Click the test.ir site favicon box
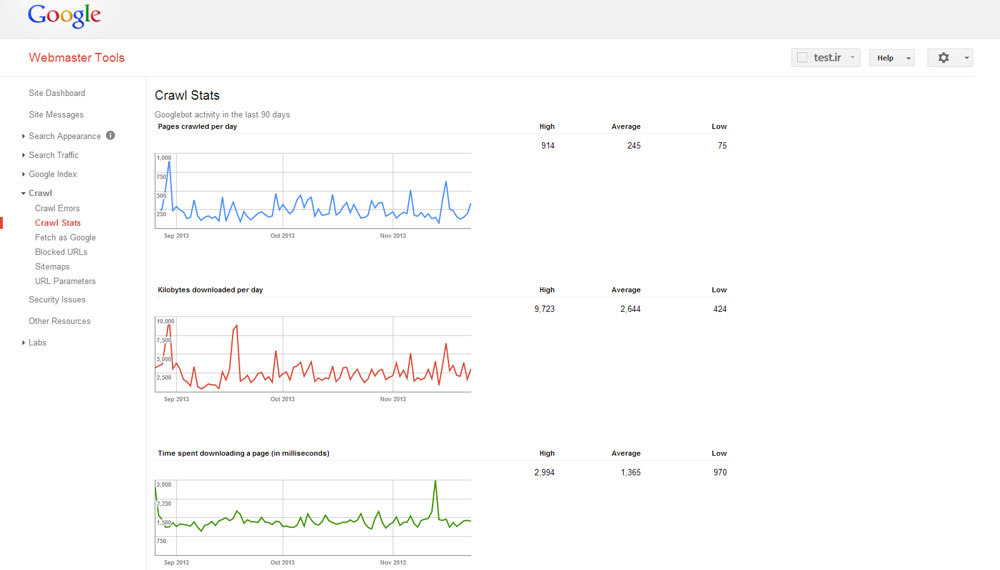 point(802,57)
